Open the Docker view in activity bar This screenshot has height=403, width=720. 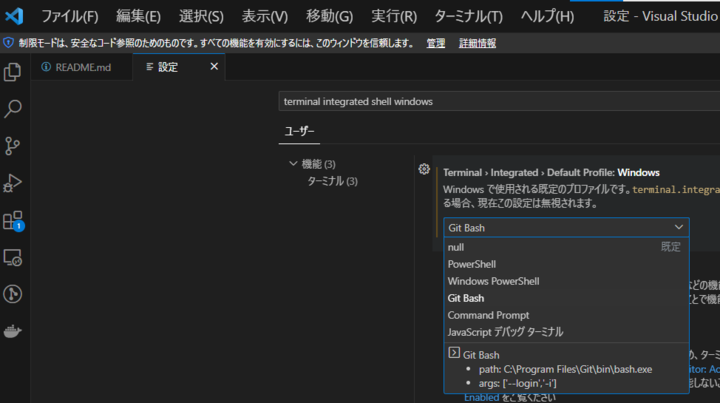12,331
